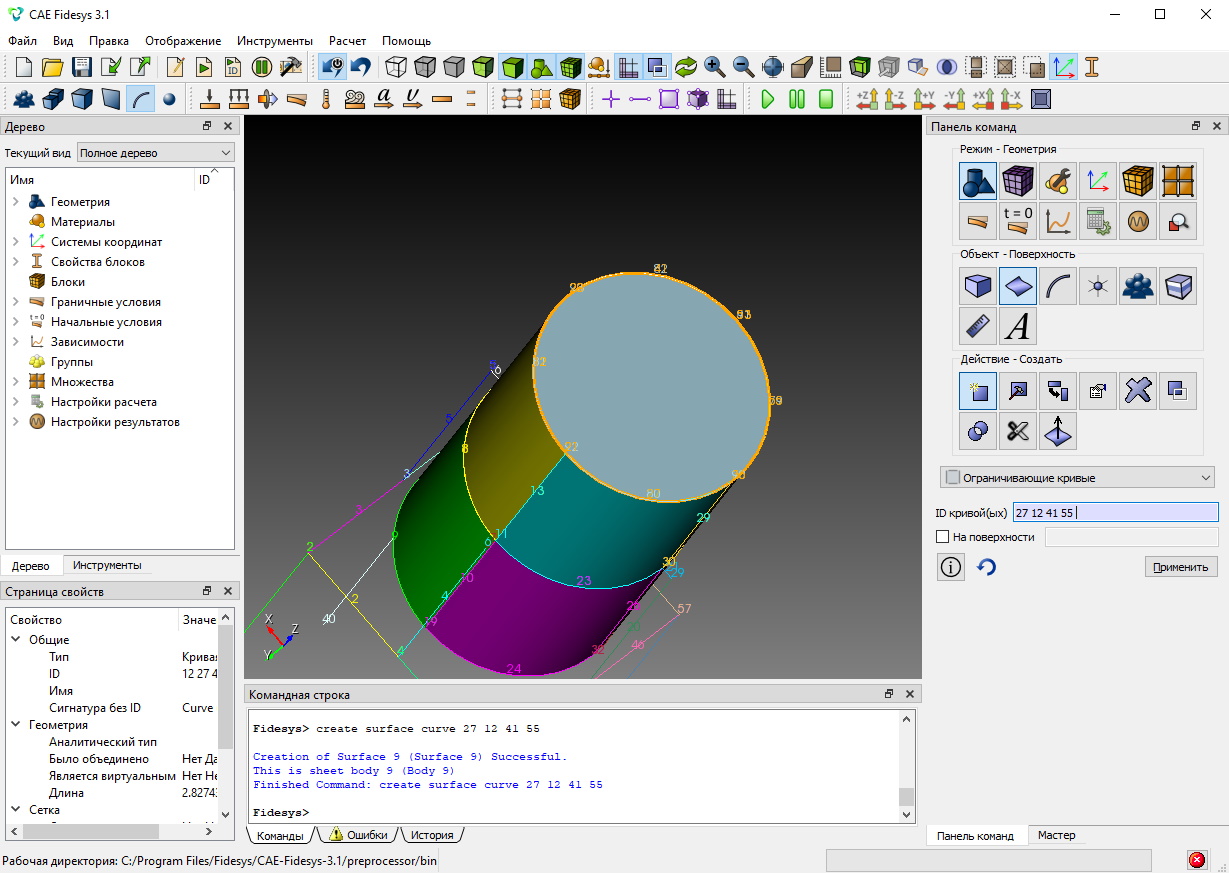Click the scissors cut action icon
This screenshot has height=873, width=1229.
(1018, 431)
